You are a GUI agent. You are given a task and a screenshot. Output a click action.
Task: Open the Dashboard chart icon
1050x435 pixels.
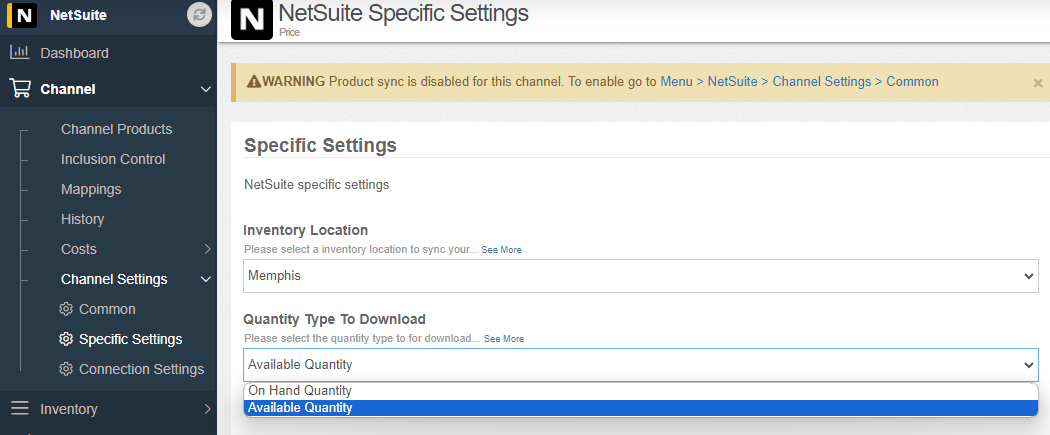coord(20,52)
